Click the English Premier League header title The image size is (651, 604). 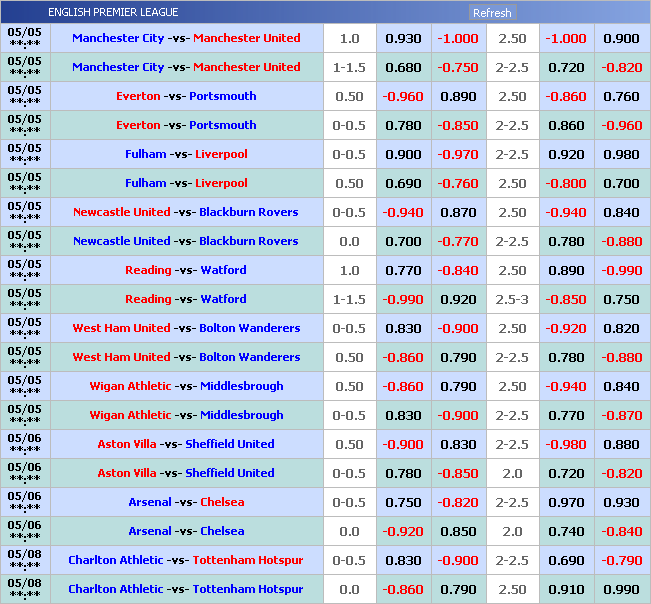(x=113, y=12)
